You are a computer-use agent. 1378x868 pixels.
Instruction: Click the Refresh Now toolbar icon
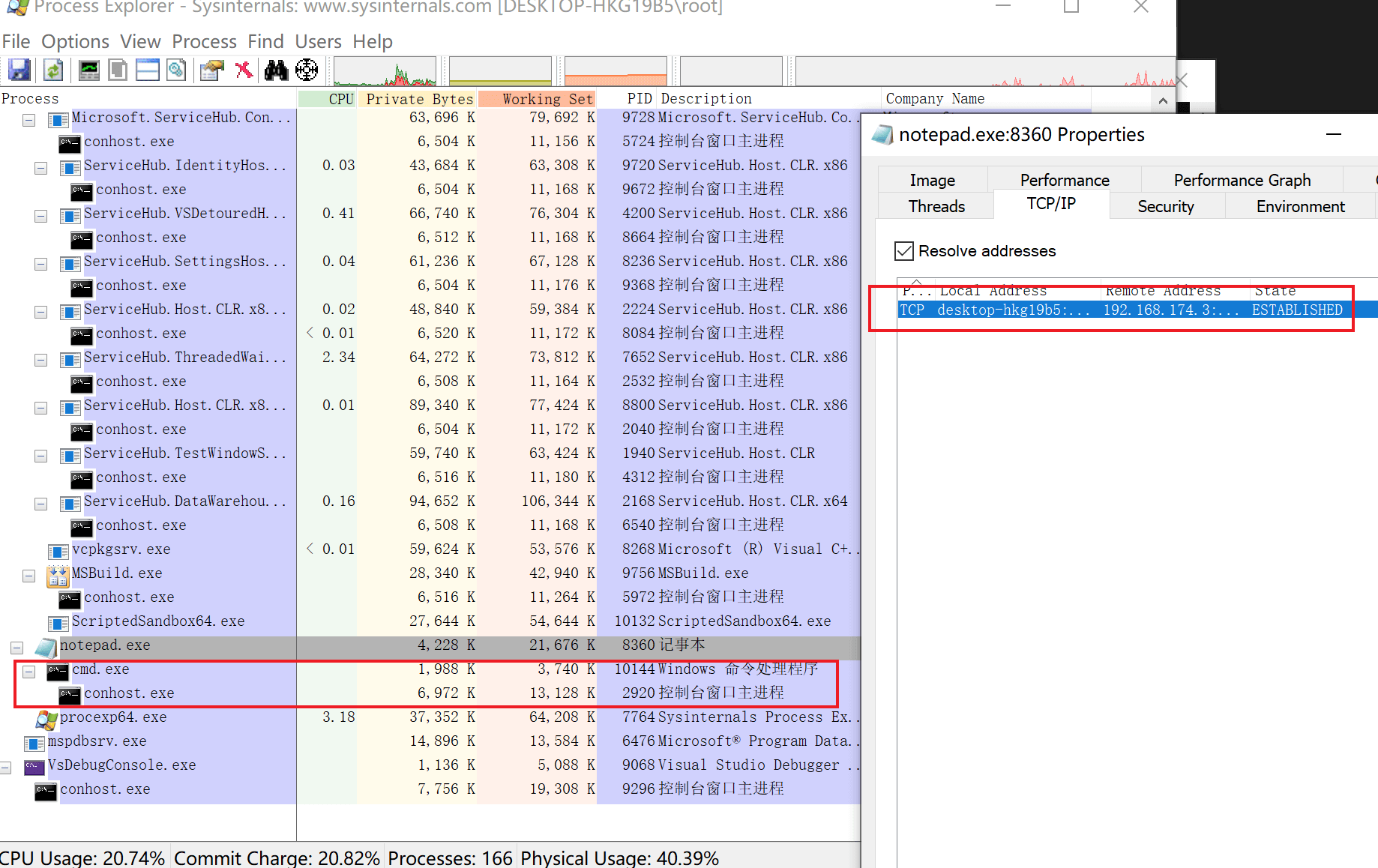53,70
